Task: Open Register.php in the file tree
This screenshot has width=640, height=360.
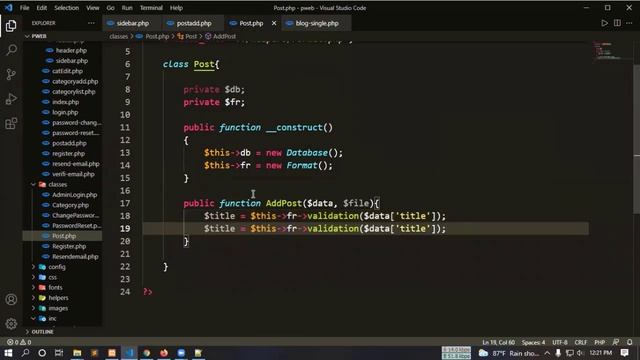Action: tap(69, 246)
